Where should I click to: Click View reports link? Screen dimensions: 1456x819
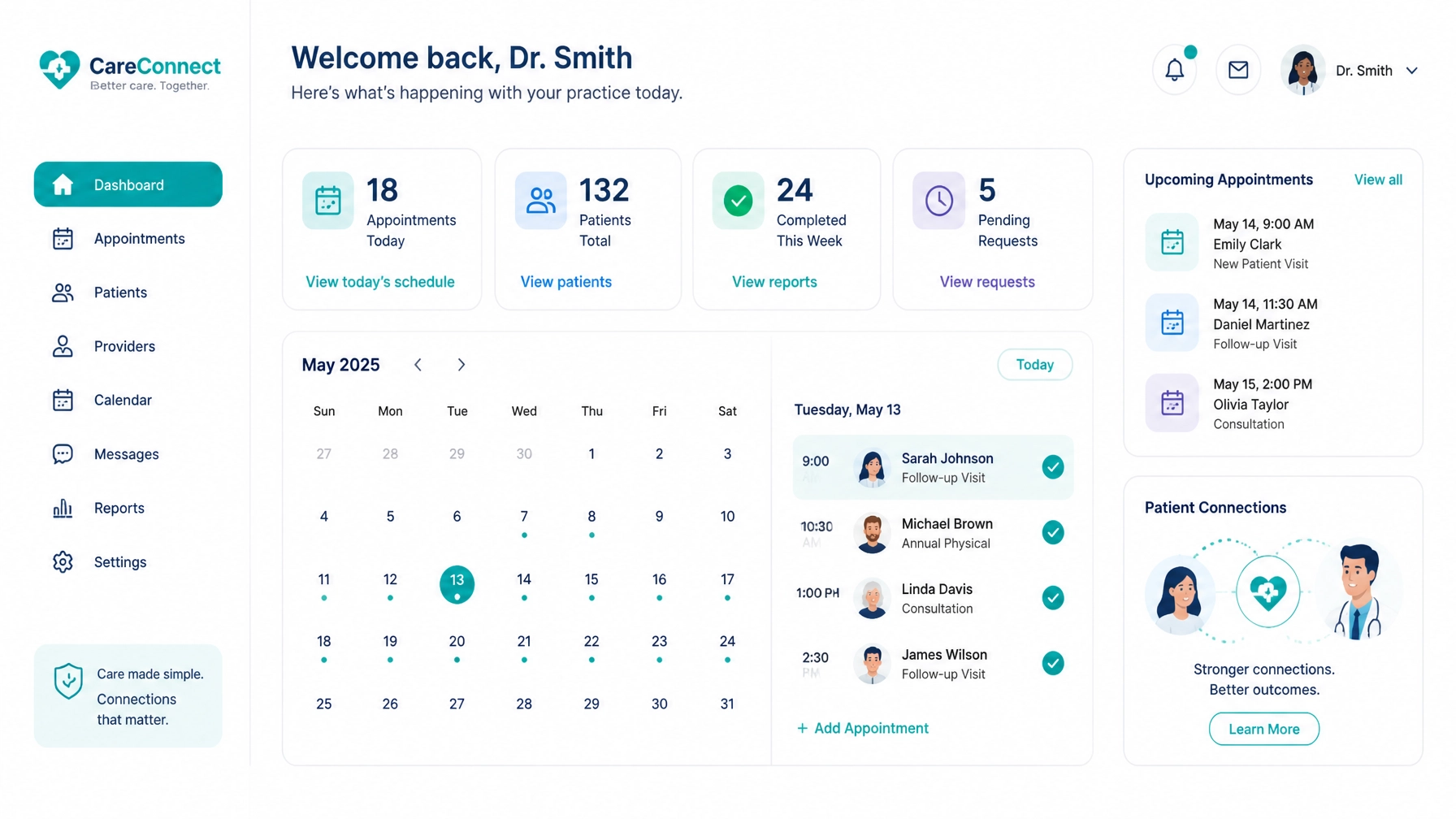pyautogui.click(x=774, y=282)
